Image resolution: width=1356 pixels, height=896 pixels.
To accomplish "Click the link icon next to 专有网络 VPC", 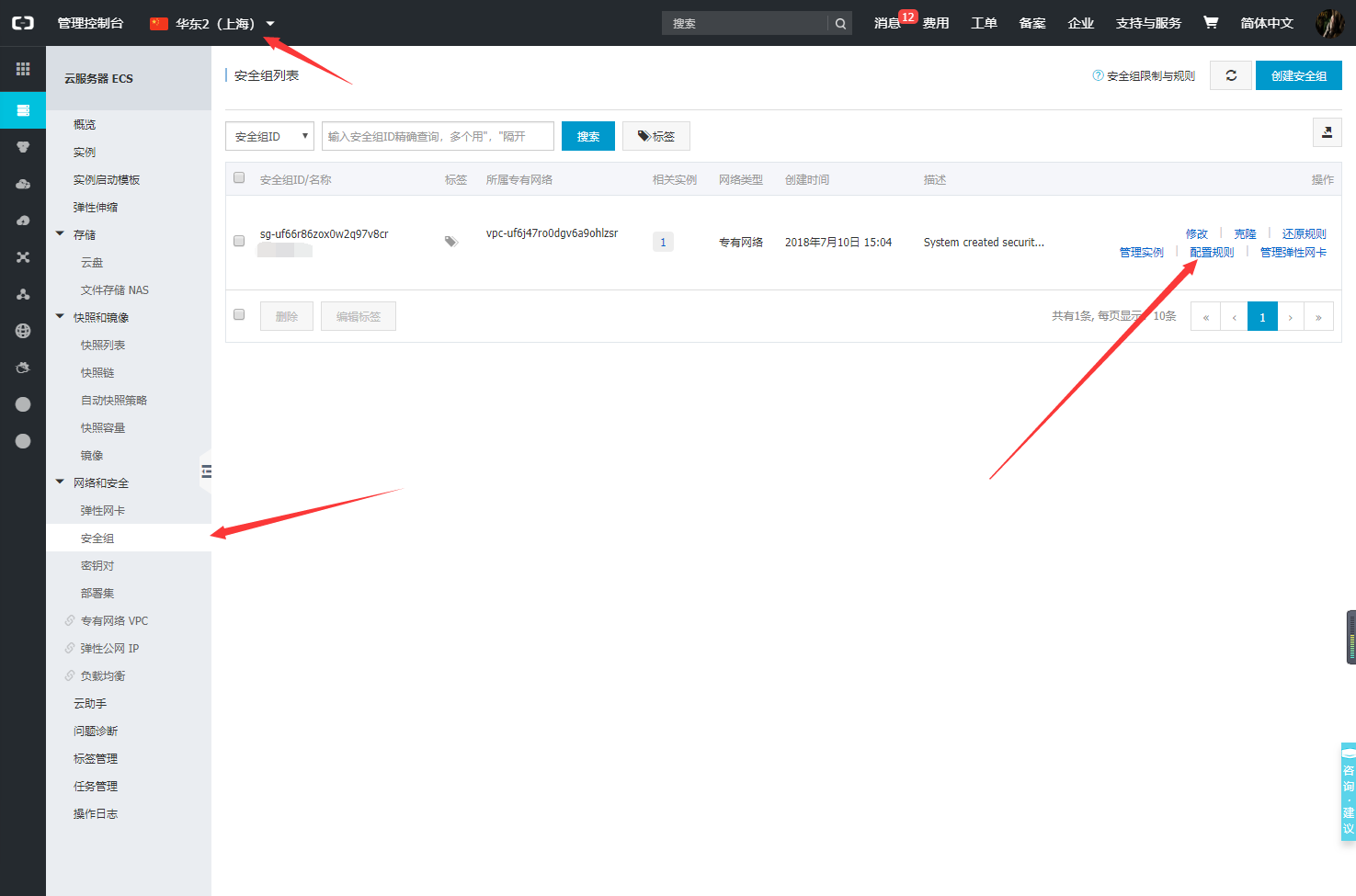I will [x=70, y=620].
